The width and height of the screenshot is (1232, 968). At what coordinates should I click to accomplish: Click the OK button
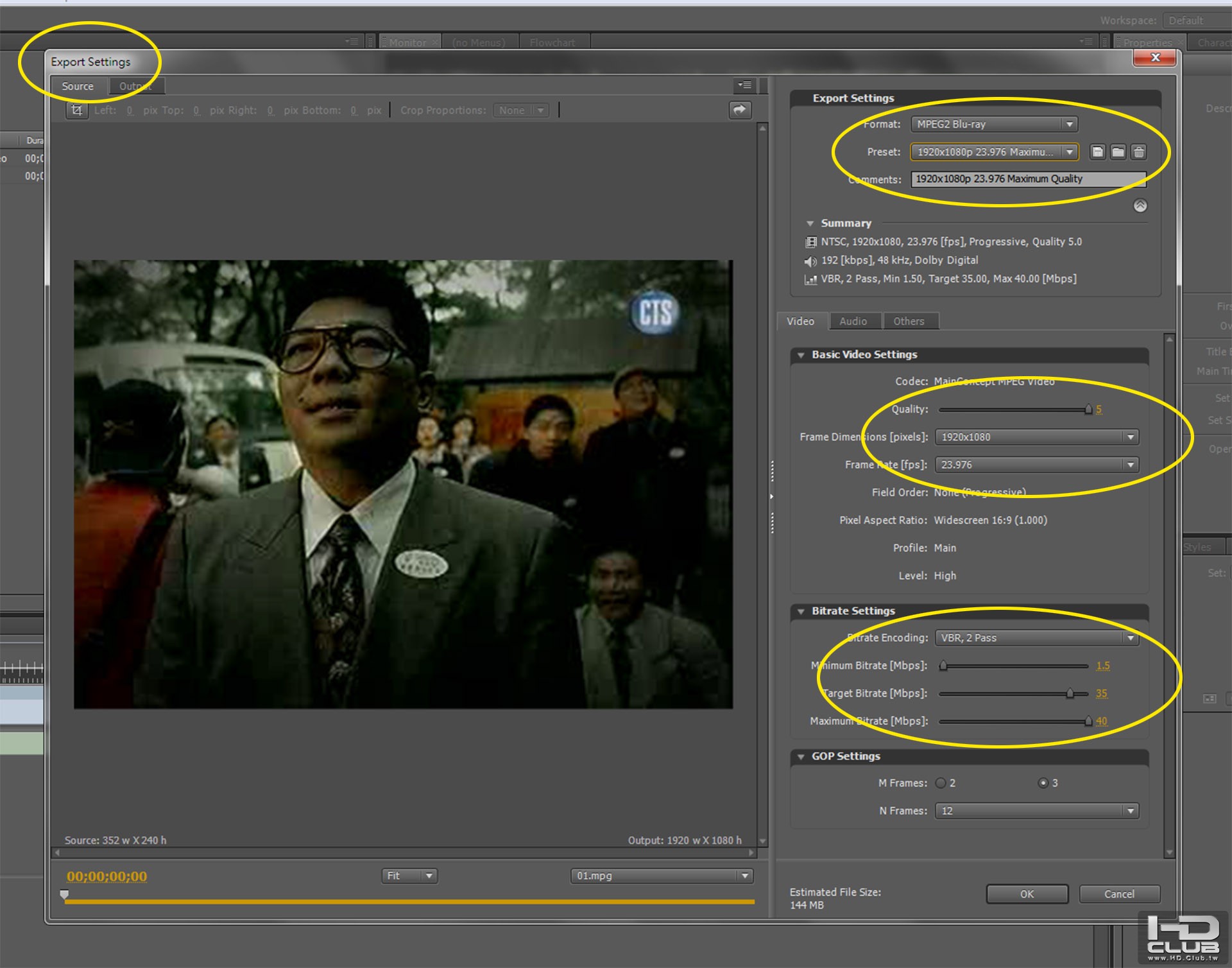(1026, 894)
